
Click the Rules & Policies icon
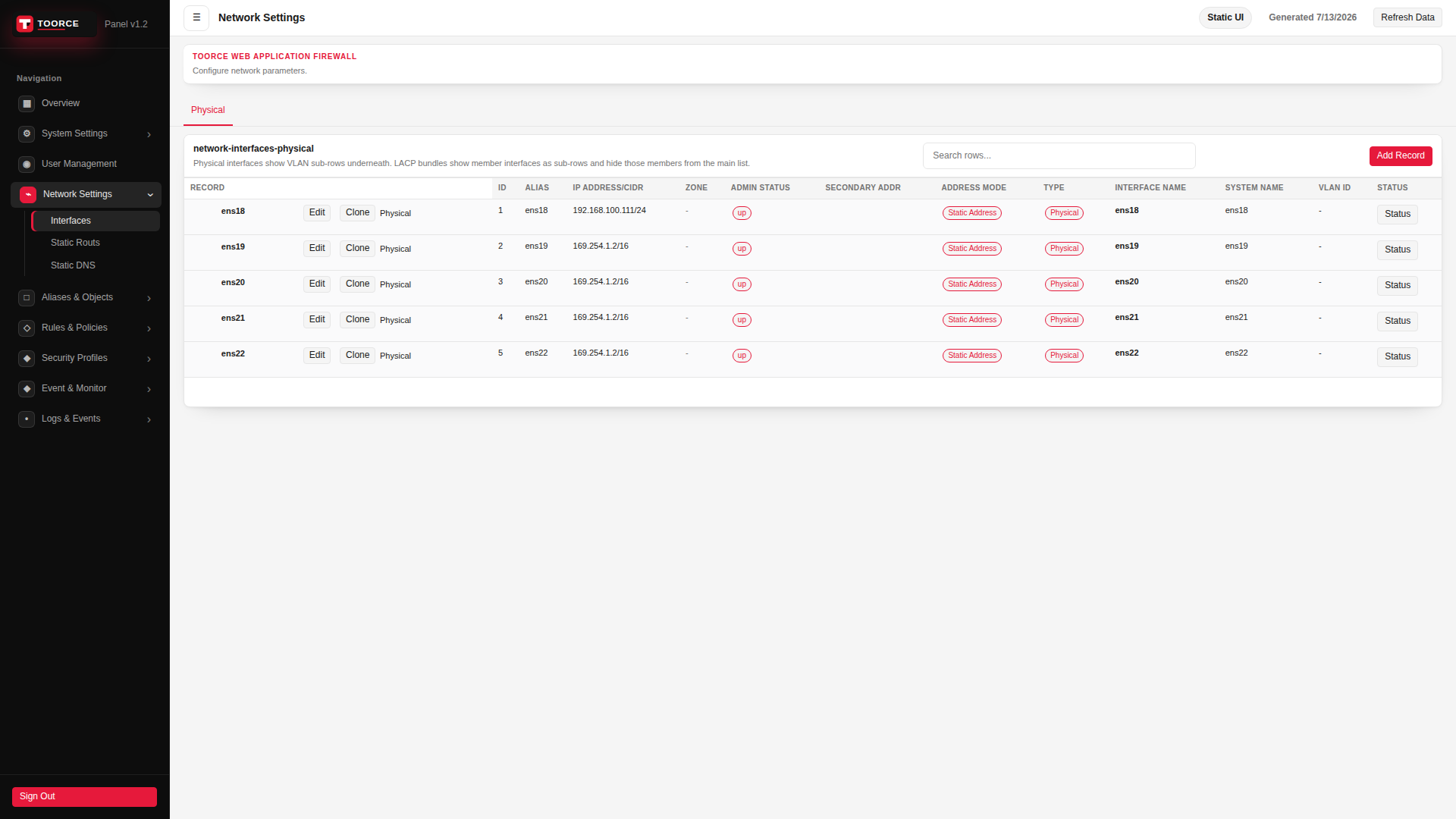click(27, 328)
